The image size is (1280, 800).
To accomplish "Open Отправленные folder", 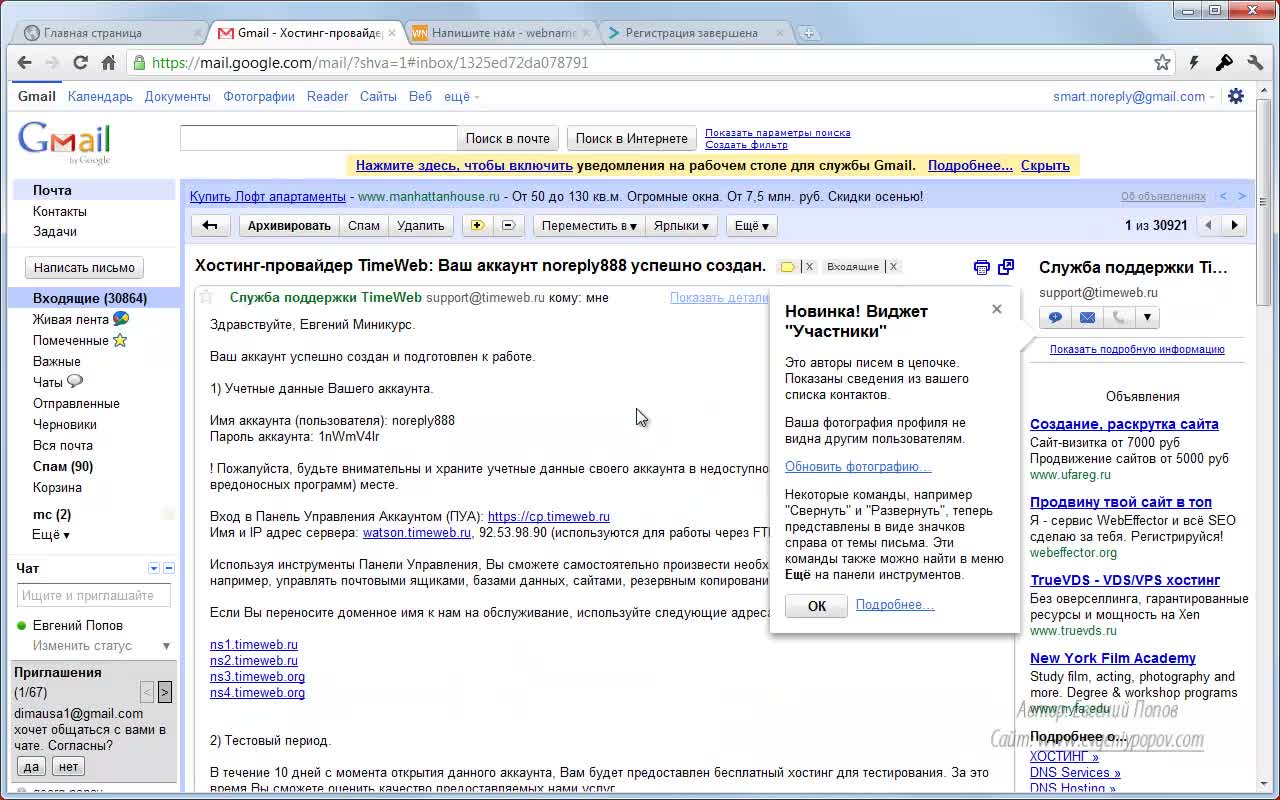I will click(x=76, y=403).
